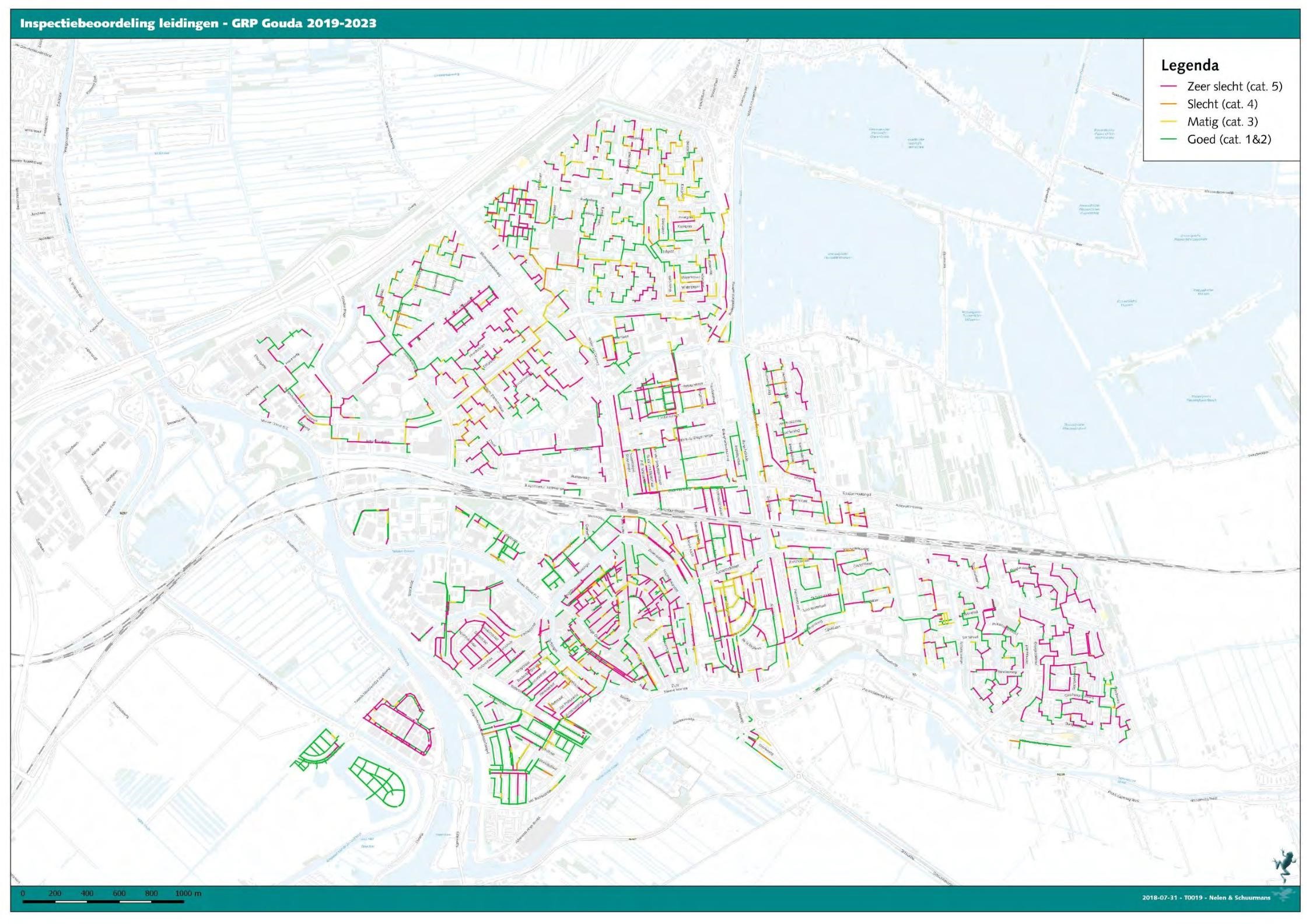The image size is (1309, 924).
Task: Select 'Zeer slecht (cat. 5)' legend label
Action: click(1234, 86)
